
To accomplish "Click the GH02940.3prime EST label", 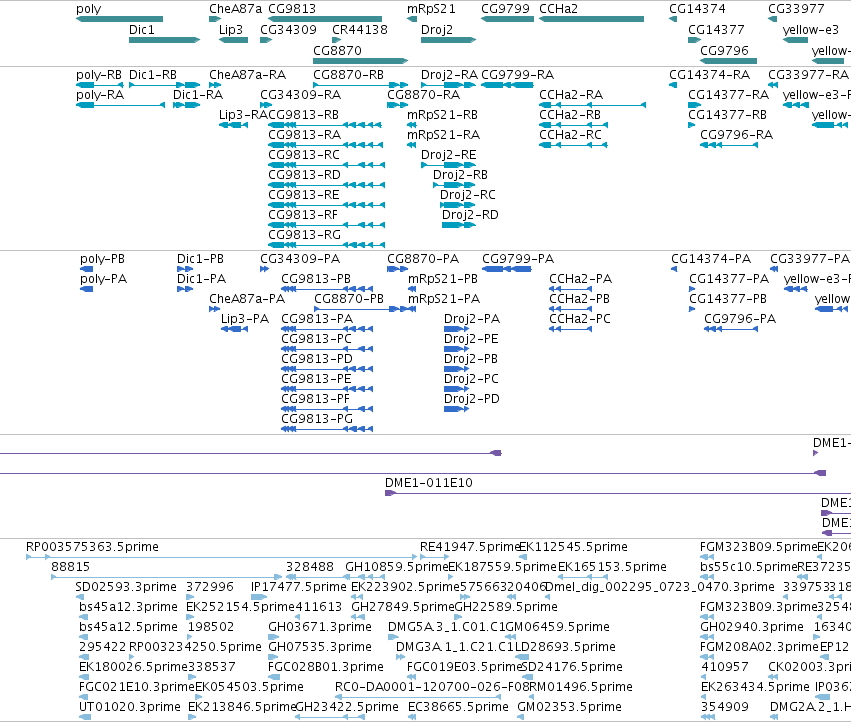I will tap(752, 627).
